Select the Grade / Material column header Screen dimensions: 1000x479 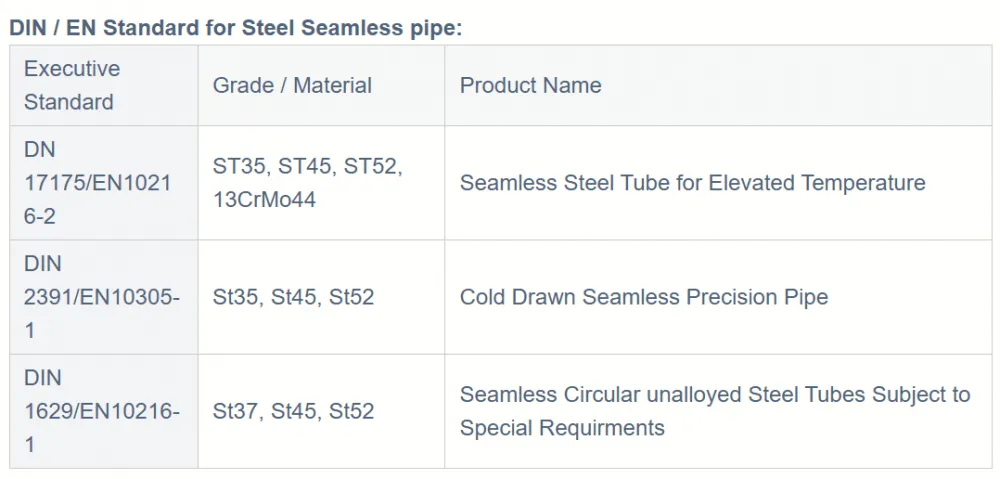click(x=321, y=85)
